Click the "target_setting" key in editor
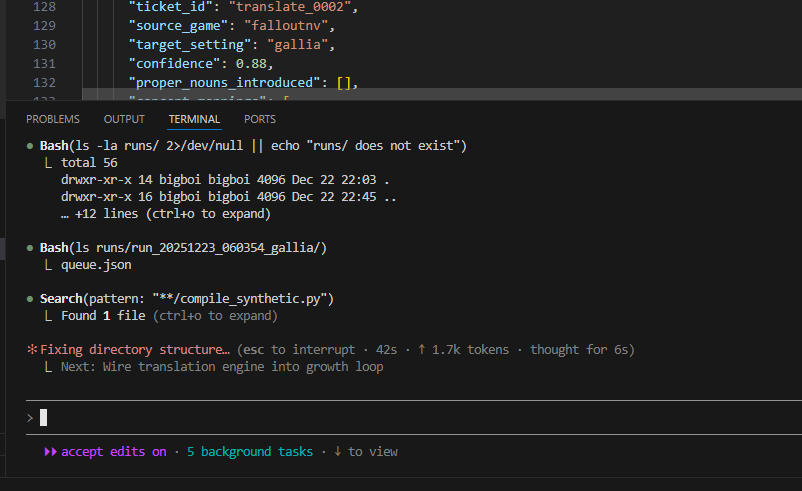Screen dimensions: 802x491 (190, 44)
